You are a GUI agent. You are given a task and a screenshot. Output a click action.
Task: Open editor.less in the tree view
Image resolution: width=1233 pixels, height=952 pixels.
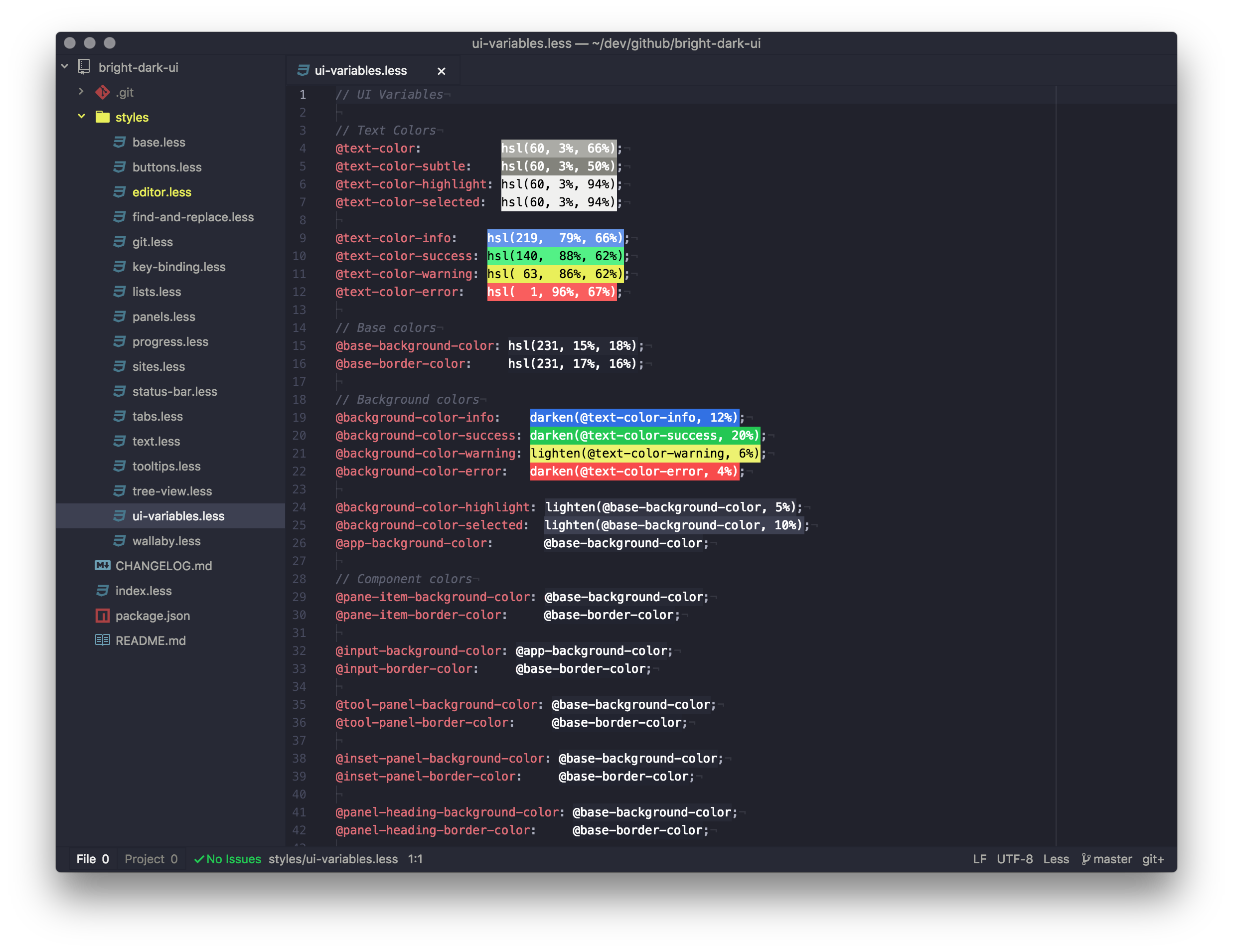click(161, 192)
